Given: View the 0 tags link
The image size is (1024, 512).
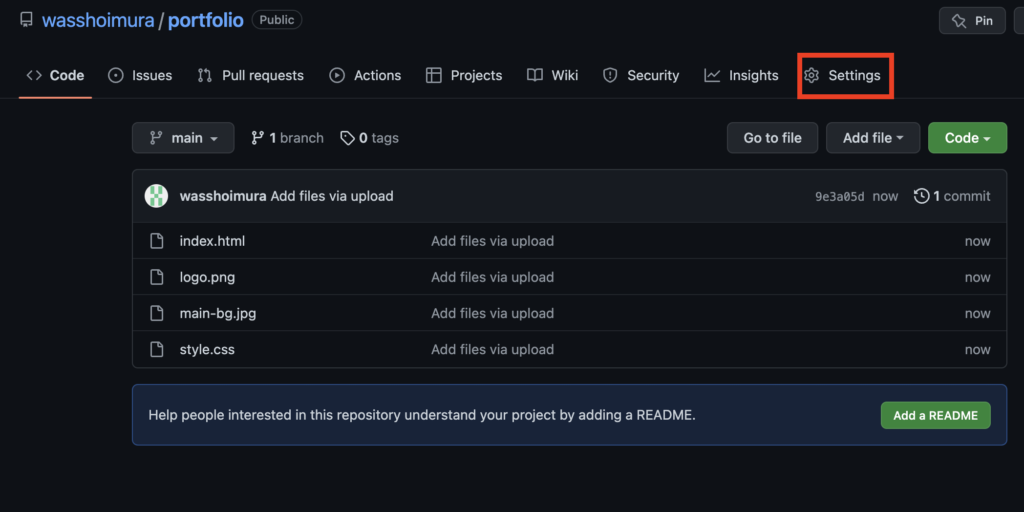Looking at the screenshot, I should coord(370,138).
